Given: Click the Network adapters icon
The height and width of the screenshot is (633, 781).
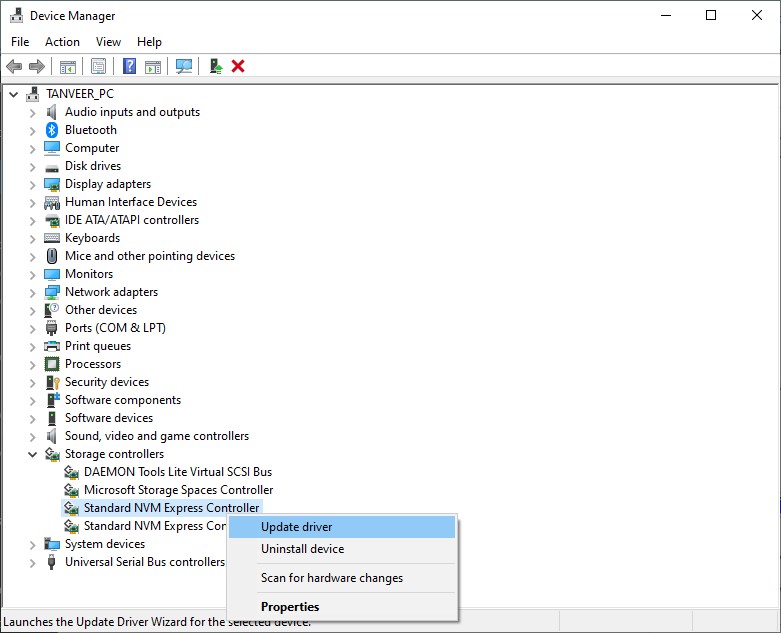Looking at the screenshot, I should click(x=52, y=292).
